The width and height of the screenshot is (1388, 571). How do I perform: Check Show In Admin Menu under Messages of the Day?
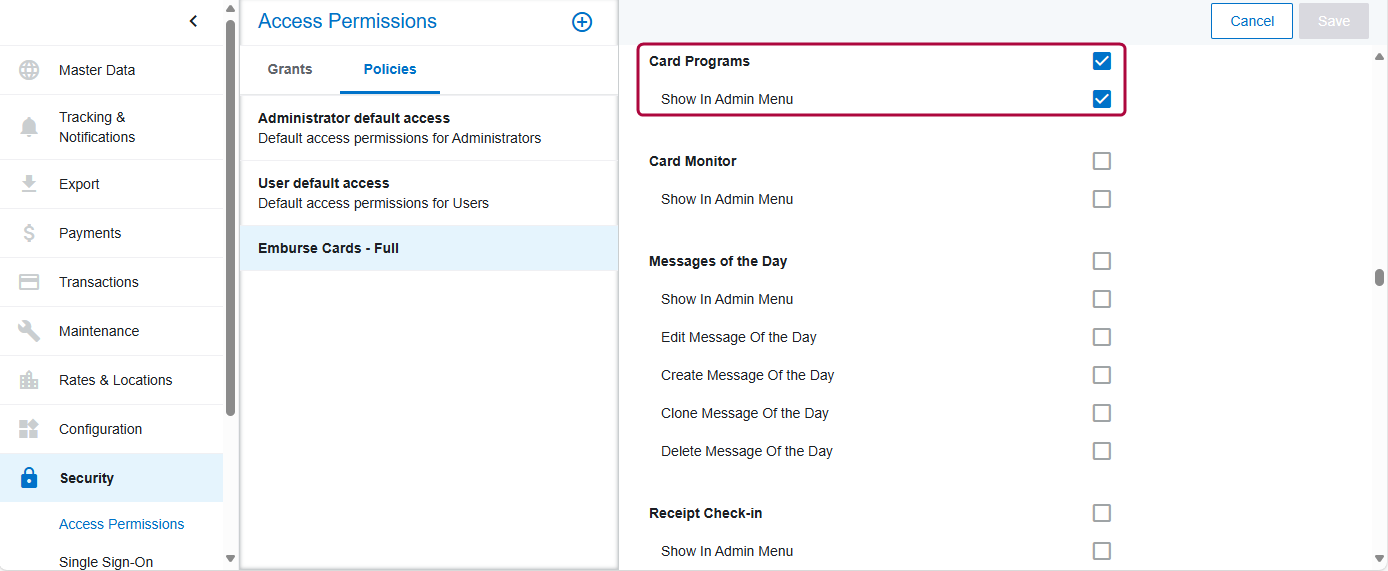coord(1102,299)
